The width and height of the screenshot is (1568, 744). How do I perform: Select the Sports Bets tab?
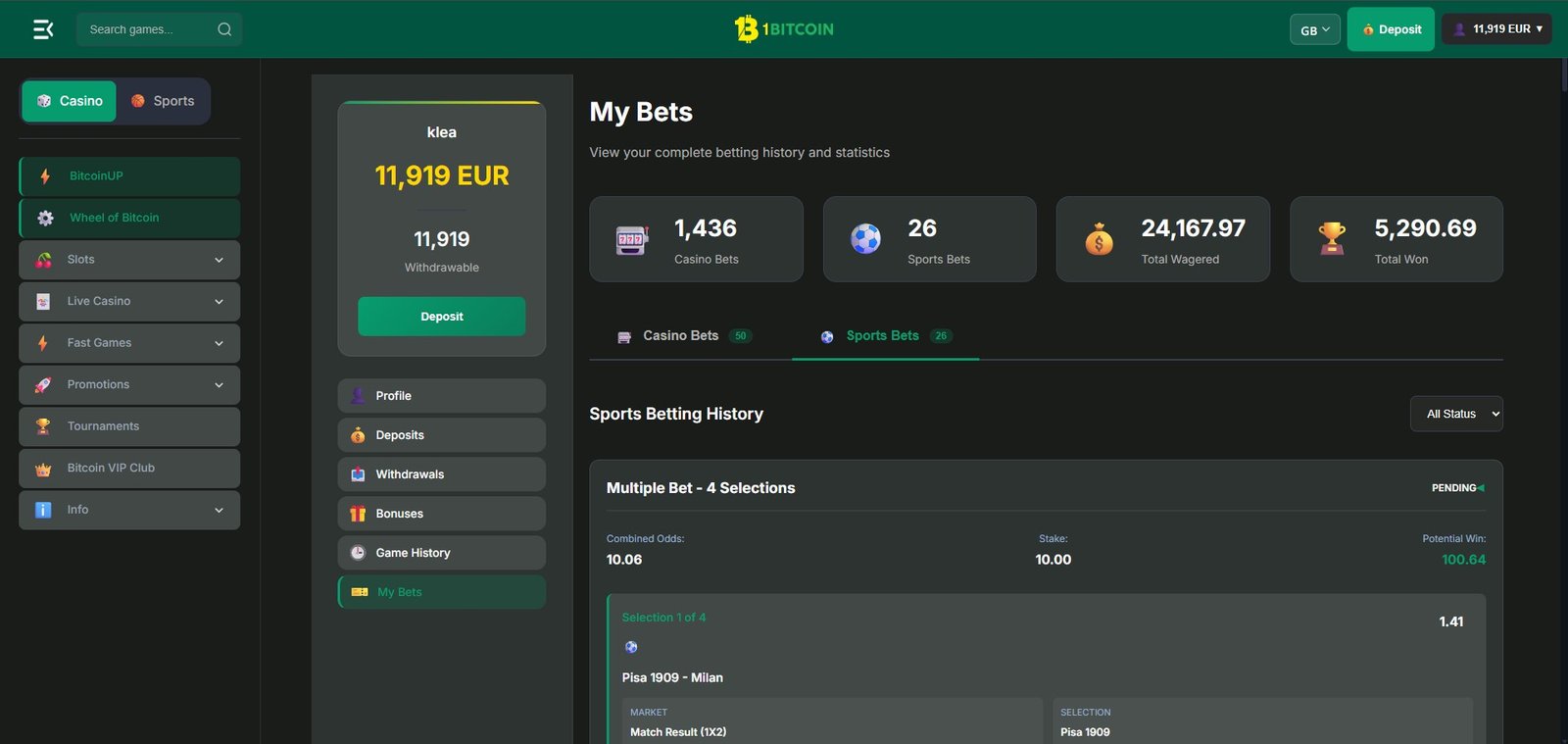coord(886,336)
